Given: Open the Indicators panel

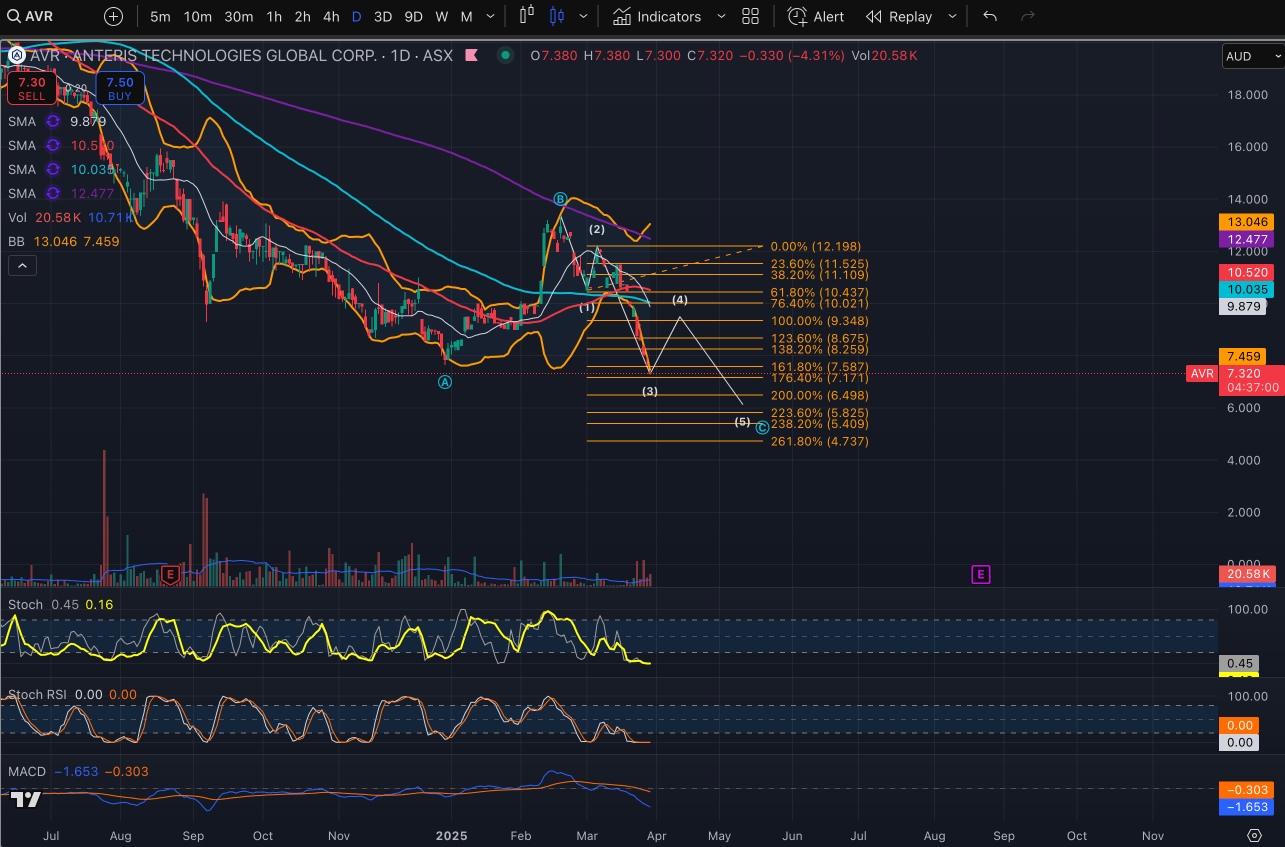Looking at the screenshot, I should [x=657, y=16].
